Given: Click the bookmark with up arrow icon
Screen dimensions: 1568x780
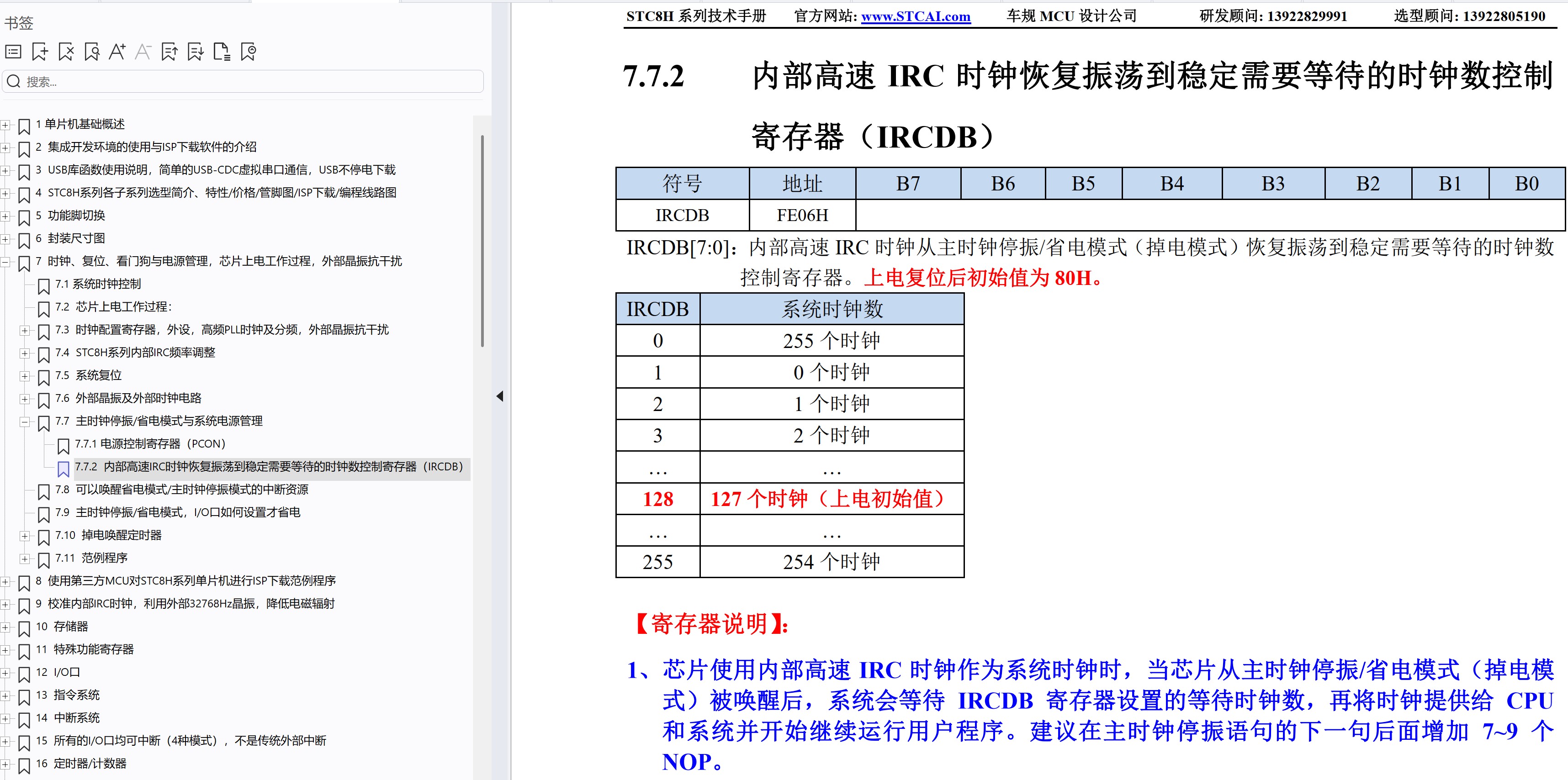Looking at the screenshot, I should pos(169,53).
